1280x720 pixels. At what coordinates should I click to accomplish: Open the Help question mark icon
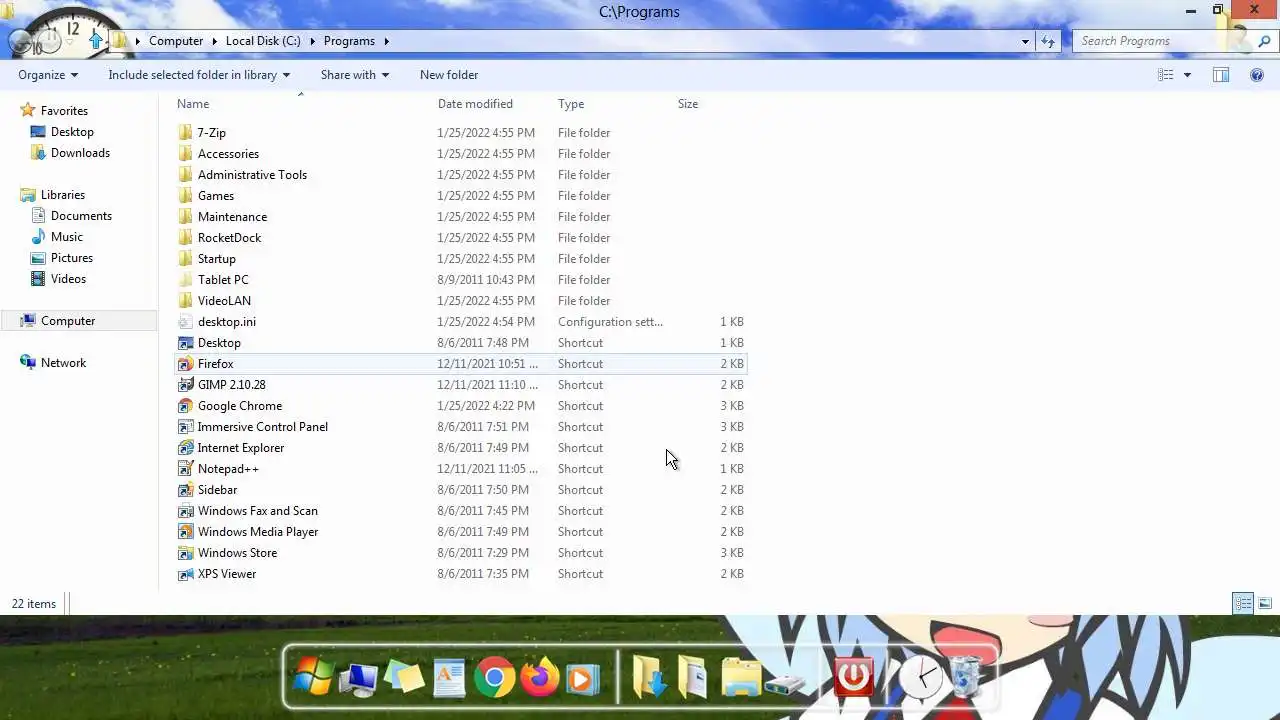(x=1257, y=75)
